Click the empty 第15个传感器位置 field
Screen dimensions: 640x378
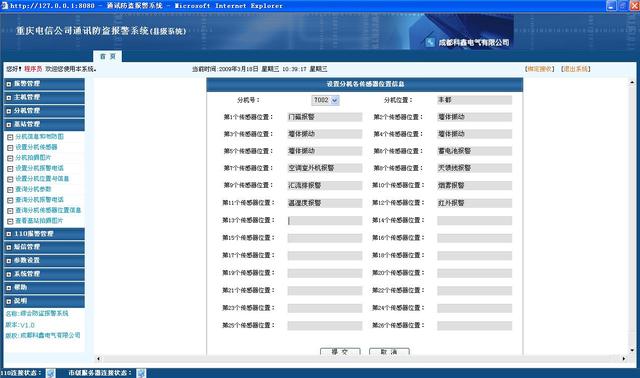coord(324,238)
